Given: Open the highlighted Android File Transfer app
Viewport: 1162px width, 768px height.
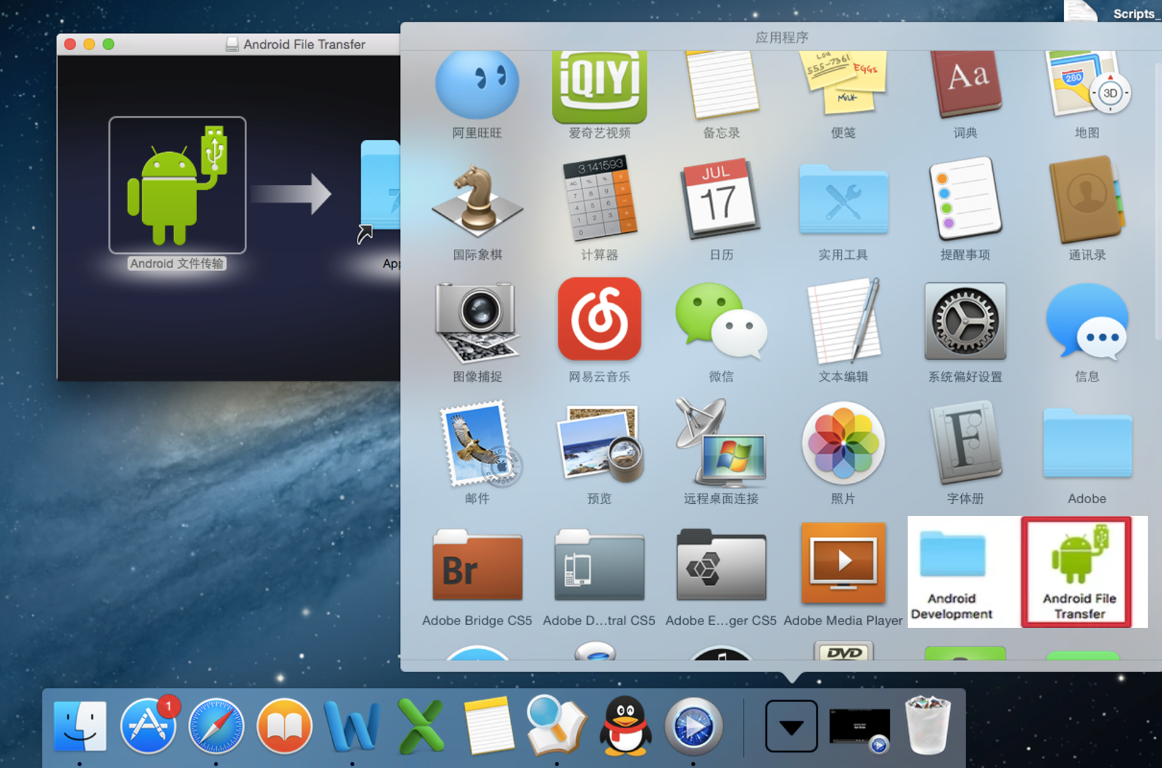Looking at the screenshot, I should click(x=1079, y=565).
